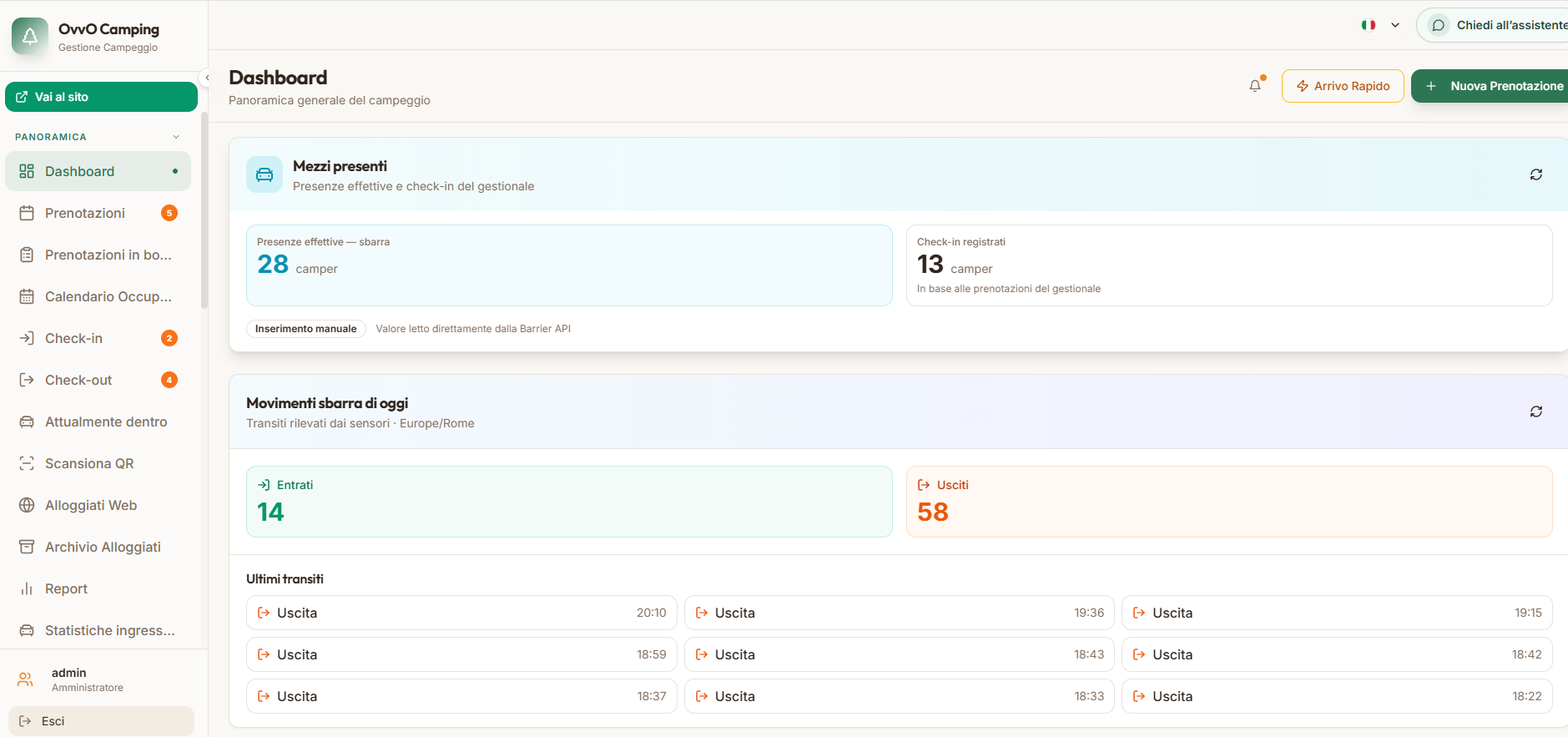1568x737 pixels.
Task: Go to Dashboard in sidebar
Action: coord(98,171)
